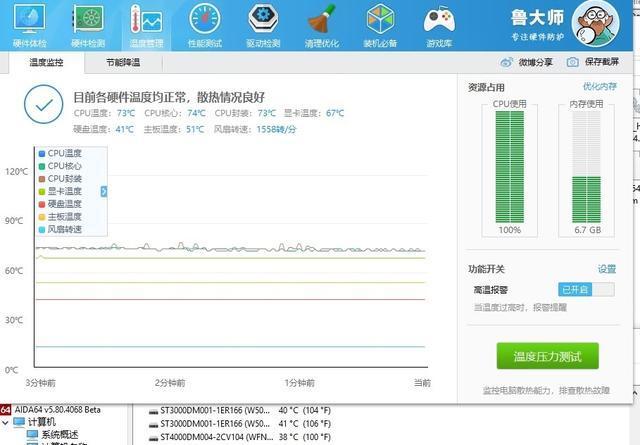Click the 当前 time label on chart
Image resolution: width=640 pixels, height=445 pixels.
(422, 383)
